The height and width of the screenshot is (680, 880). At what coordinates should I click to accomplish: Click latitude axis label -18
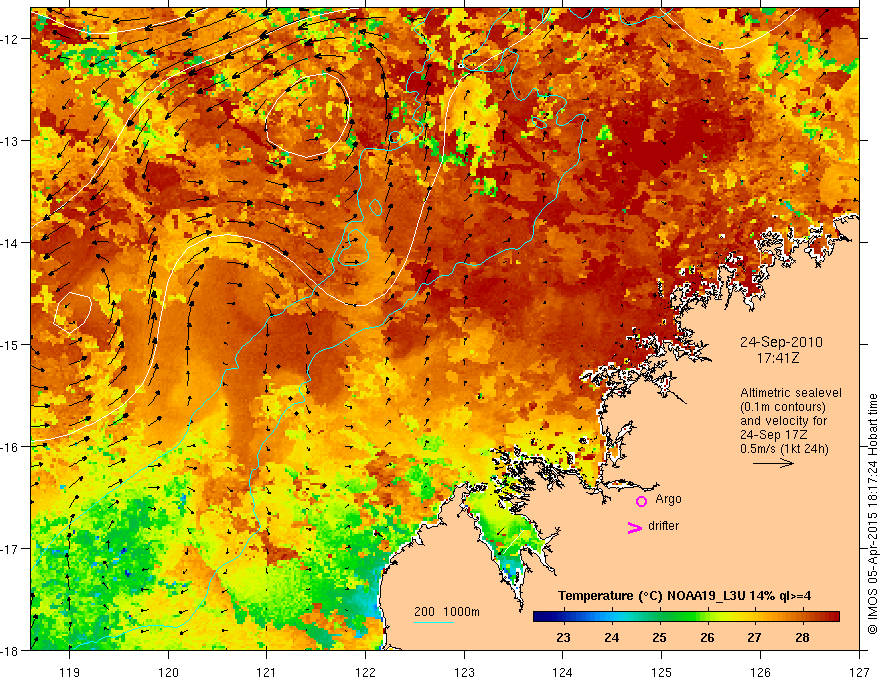9,650
